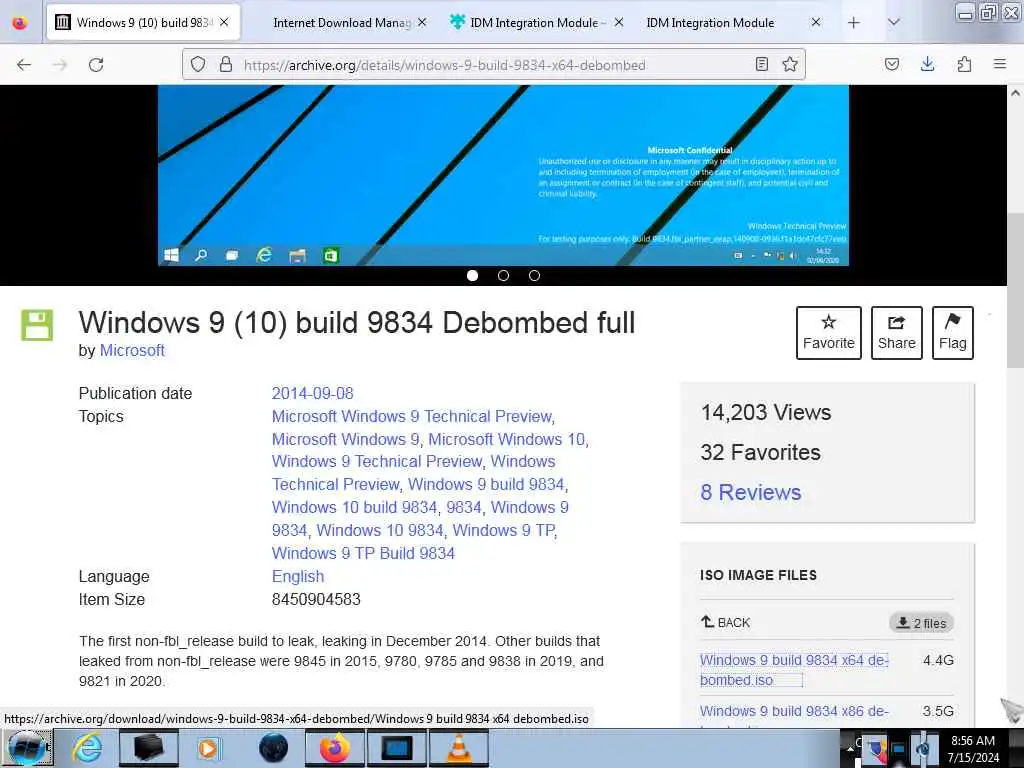The width and height of the screenshot is (1024, 768).
Task: Open the Windows 9 TP topic link
Action: pos(504,530)
